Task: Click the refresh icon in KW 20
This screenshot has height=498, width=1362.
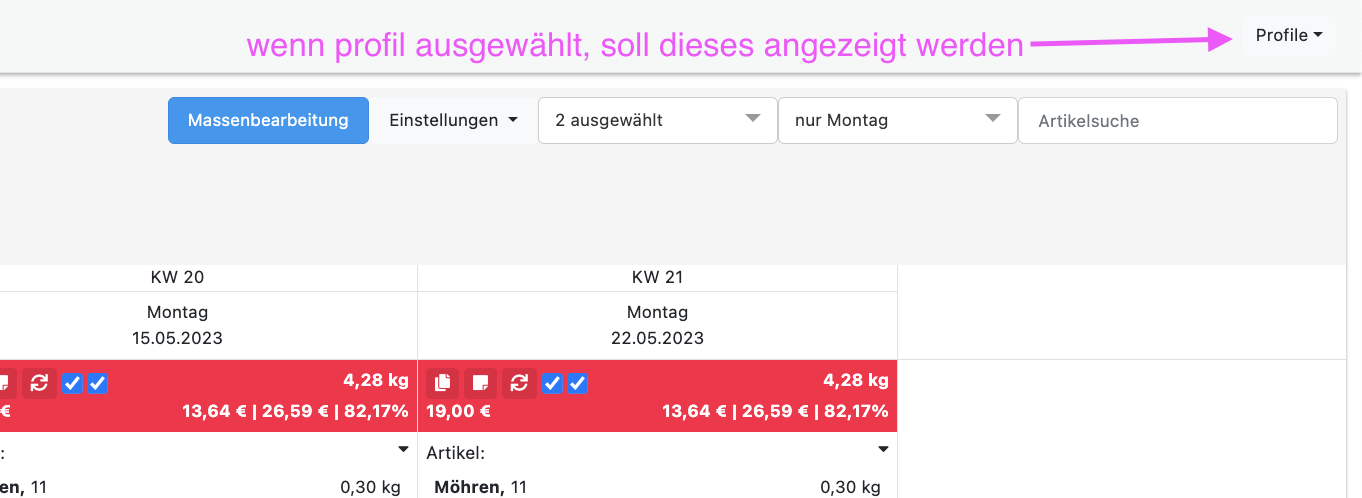Action: pos(39,383)
